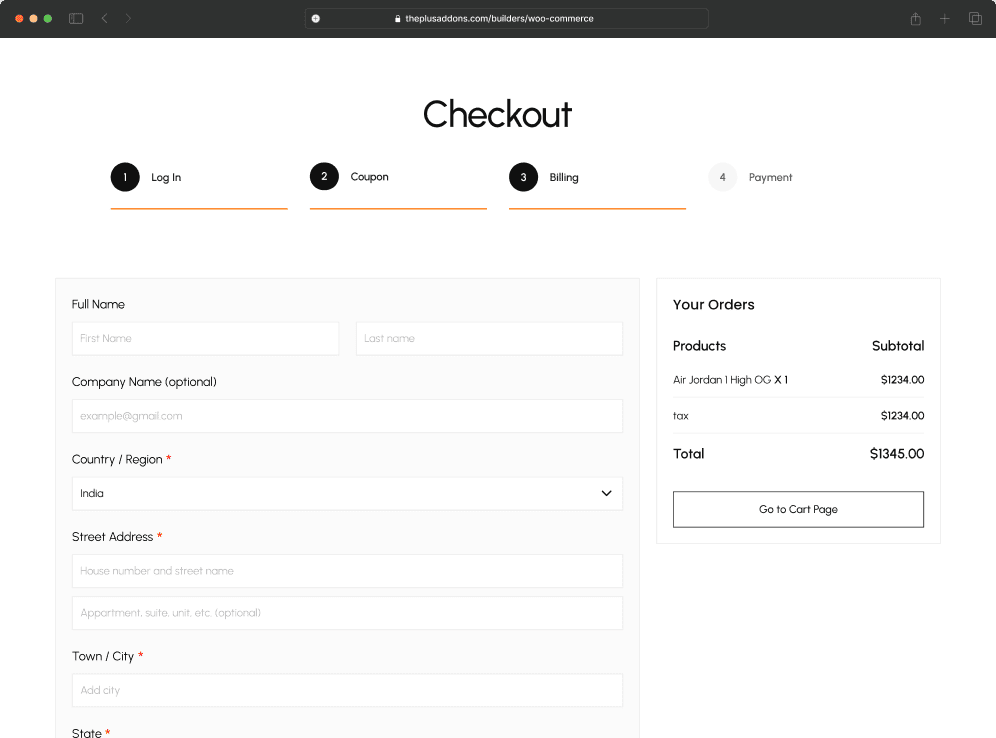996x738 pixels.
Task: Click the Add city input field
Action: point(347,690)
